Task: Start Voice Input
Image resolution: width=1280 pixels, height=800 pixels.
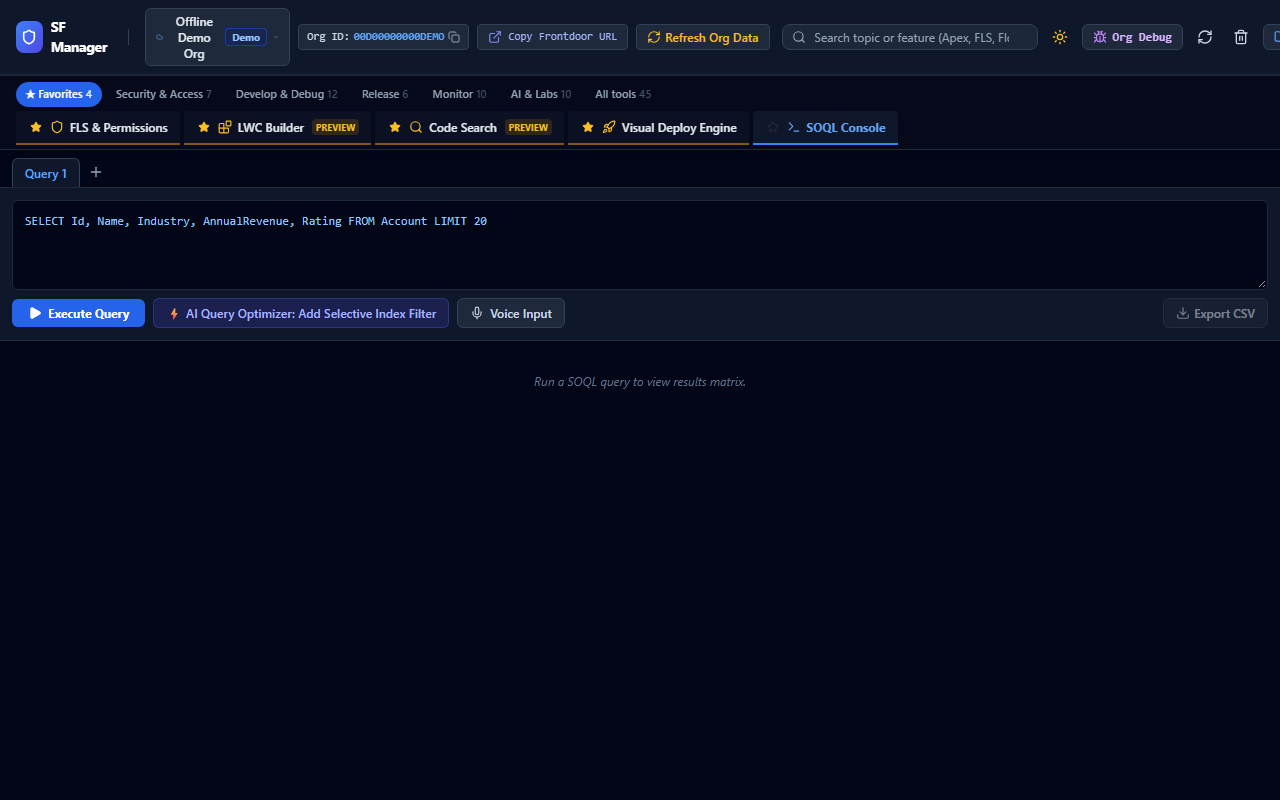Action: (x=511, y=313)
